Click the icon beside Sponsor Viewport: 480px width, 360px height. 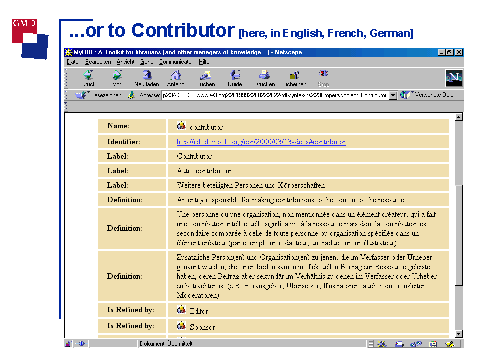(181, 325)
